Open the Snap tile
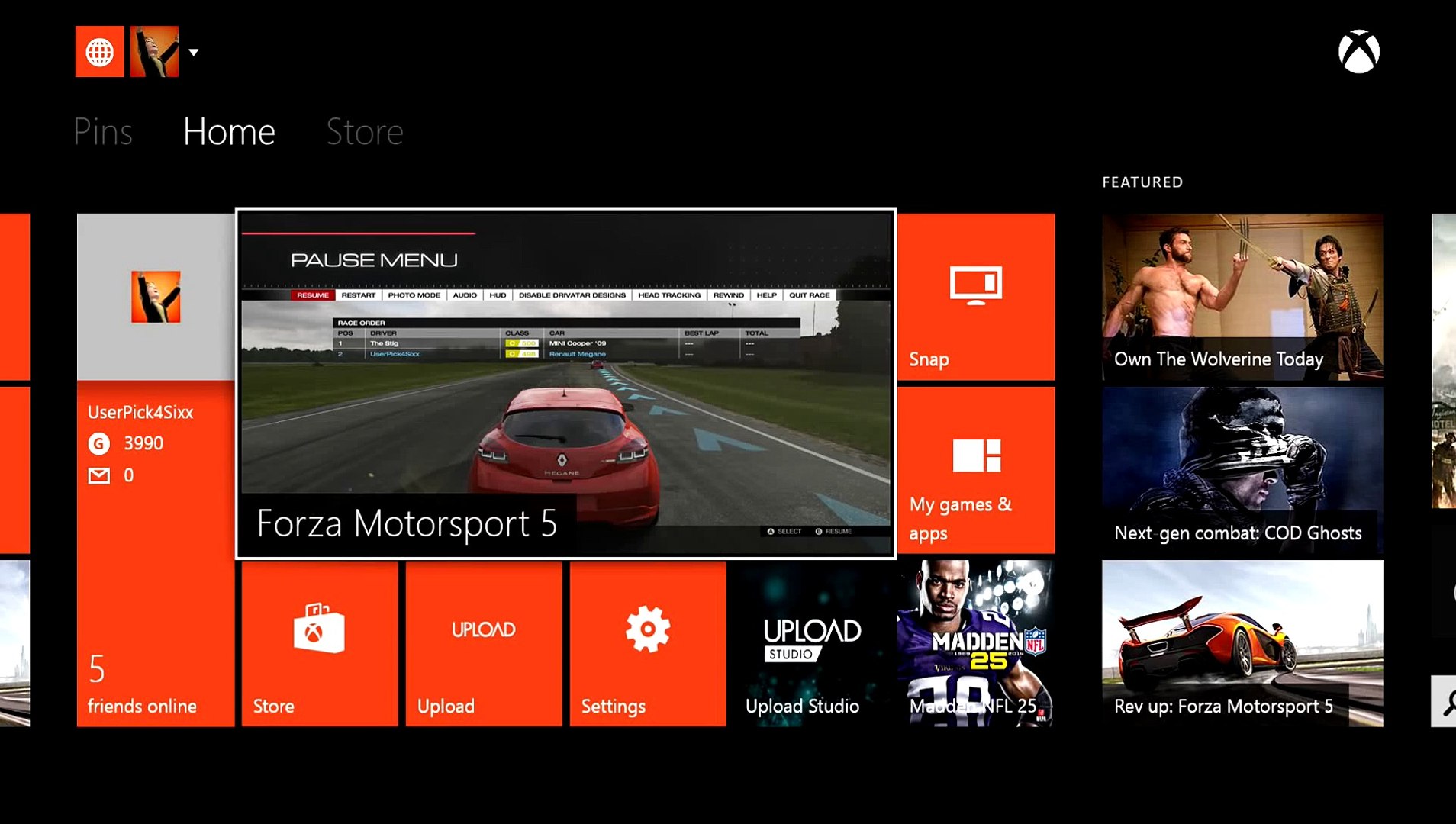Image resolution: width=1456 pixels, height=824 pixels. click(976, 297)
